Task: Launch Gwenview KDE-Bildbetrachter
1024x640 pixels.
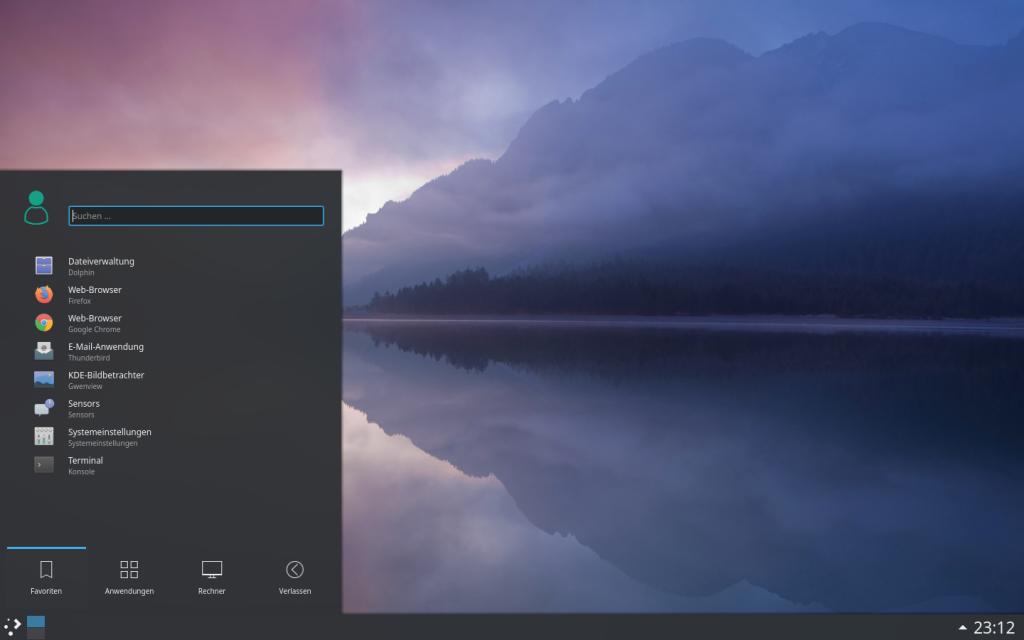Action: click(44, 379)
